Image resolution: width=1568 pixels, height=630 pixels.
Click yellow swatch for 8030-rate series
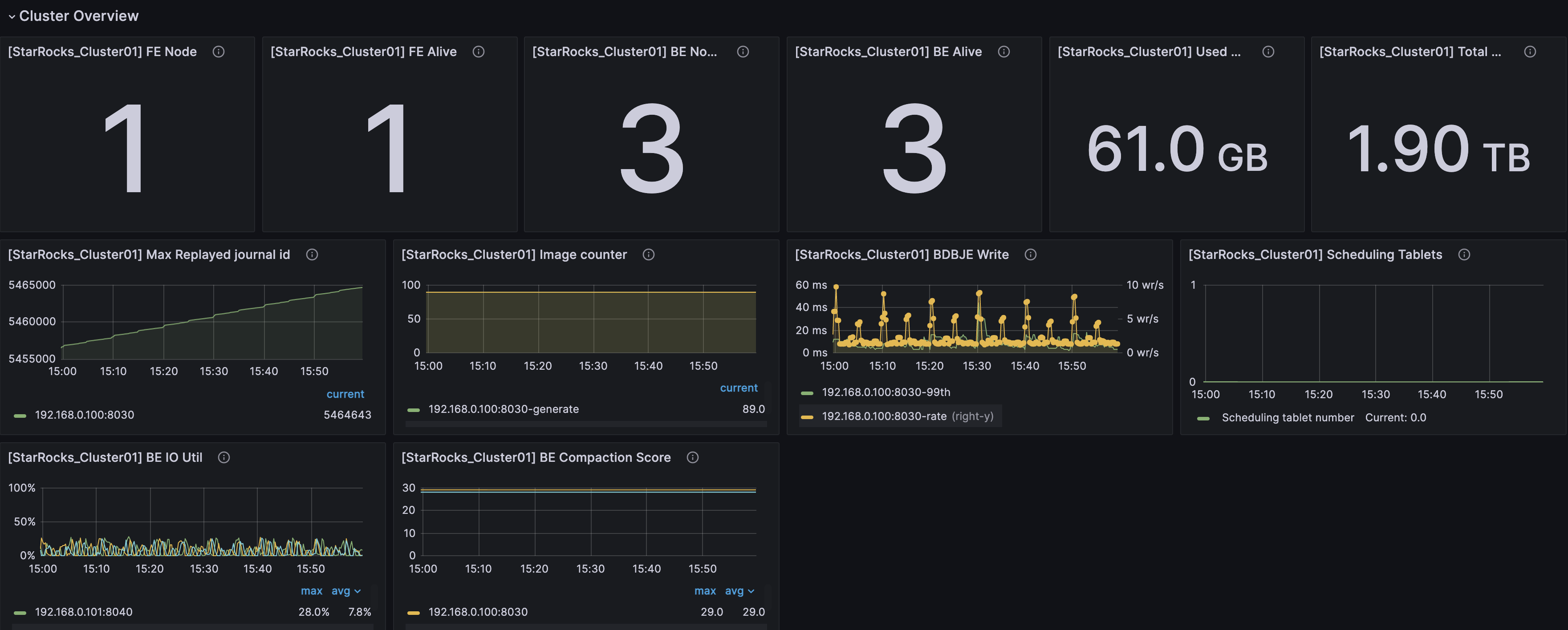pos(807,416)
